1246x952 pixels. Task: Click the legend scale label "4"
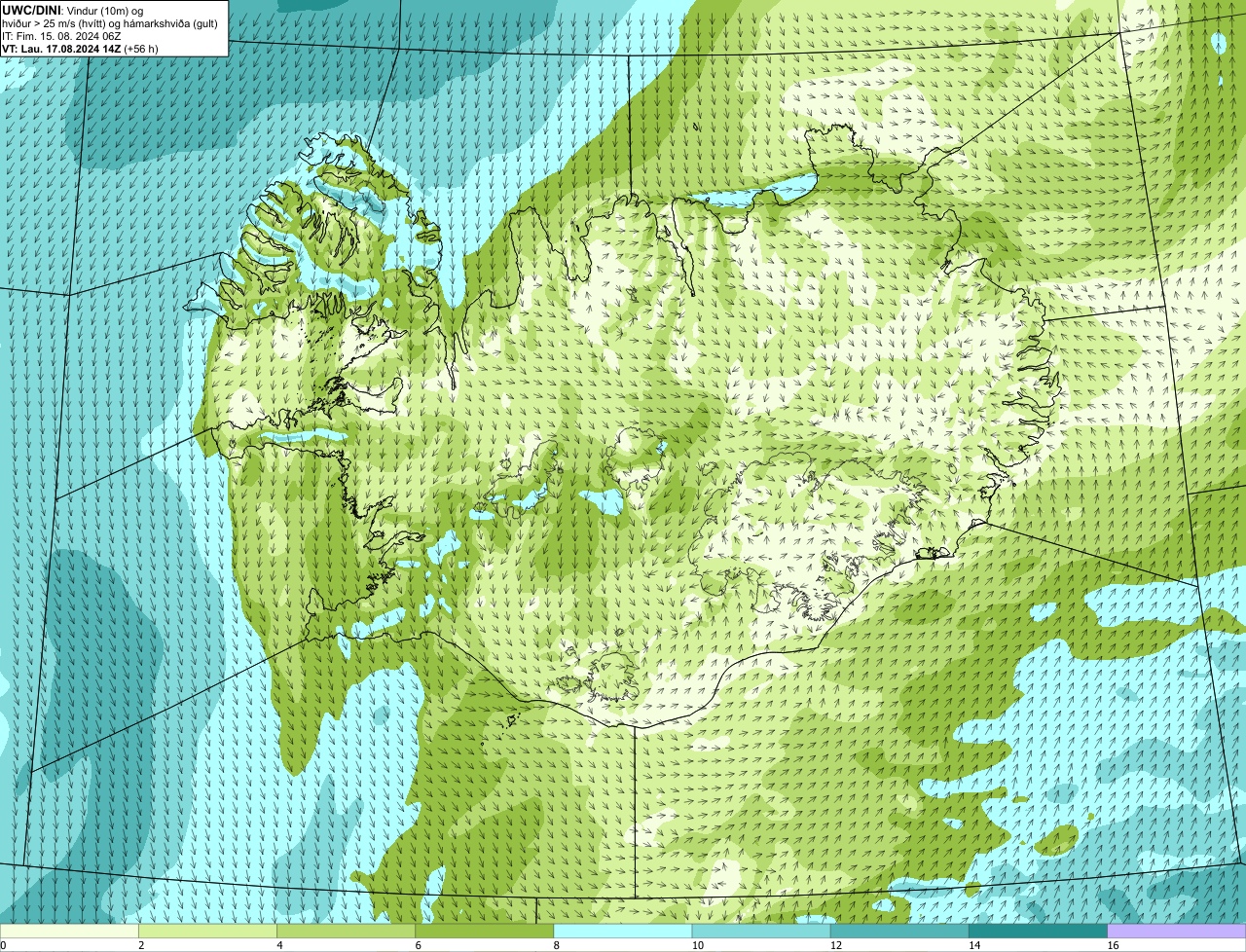pos(279,945)
